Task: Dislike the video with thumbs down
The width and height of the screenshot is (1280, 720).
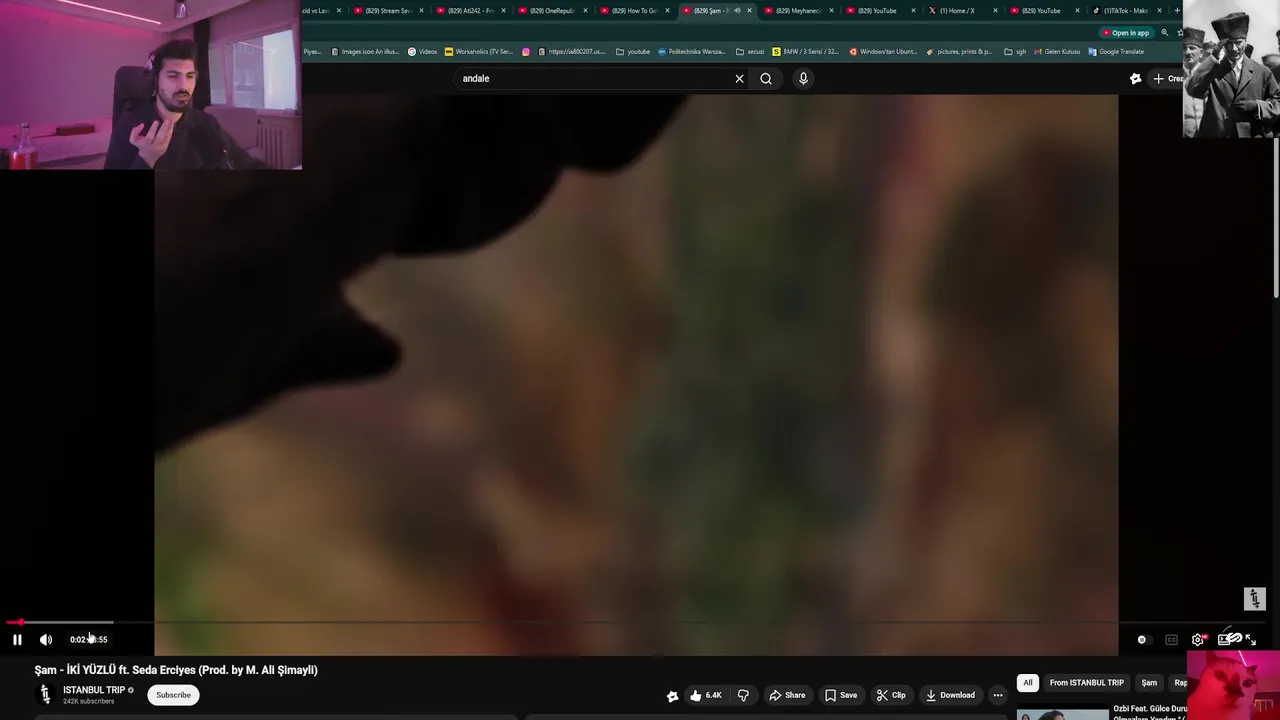Action: (x=743, y=695)
